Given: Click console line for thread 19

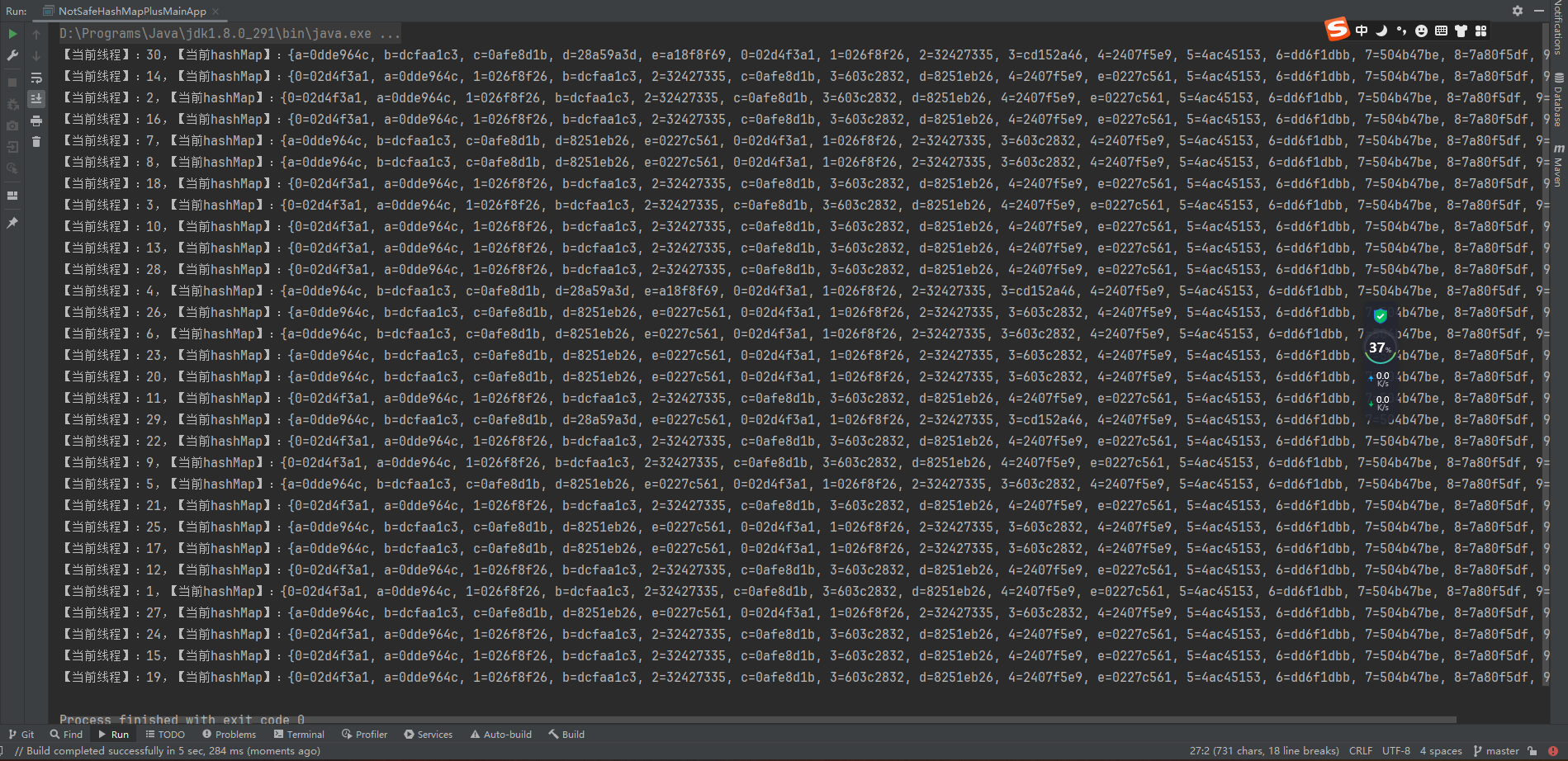Looking at the screenshot, I should tap(803, 678).
